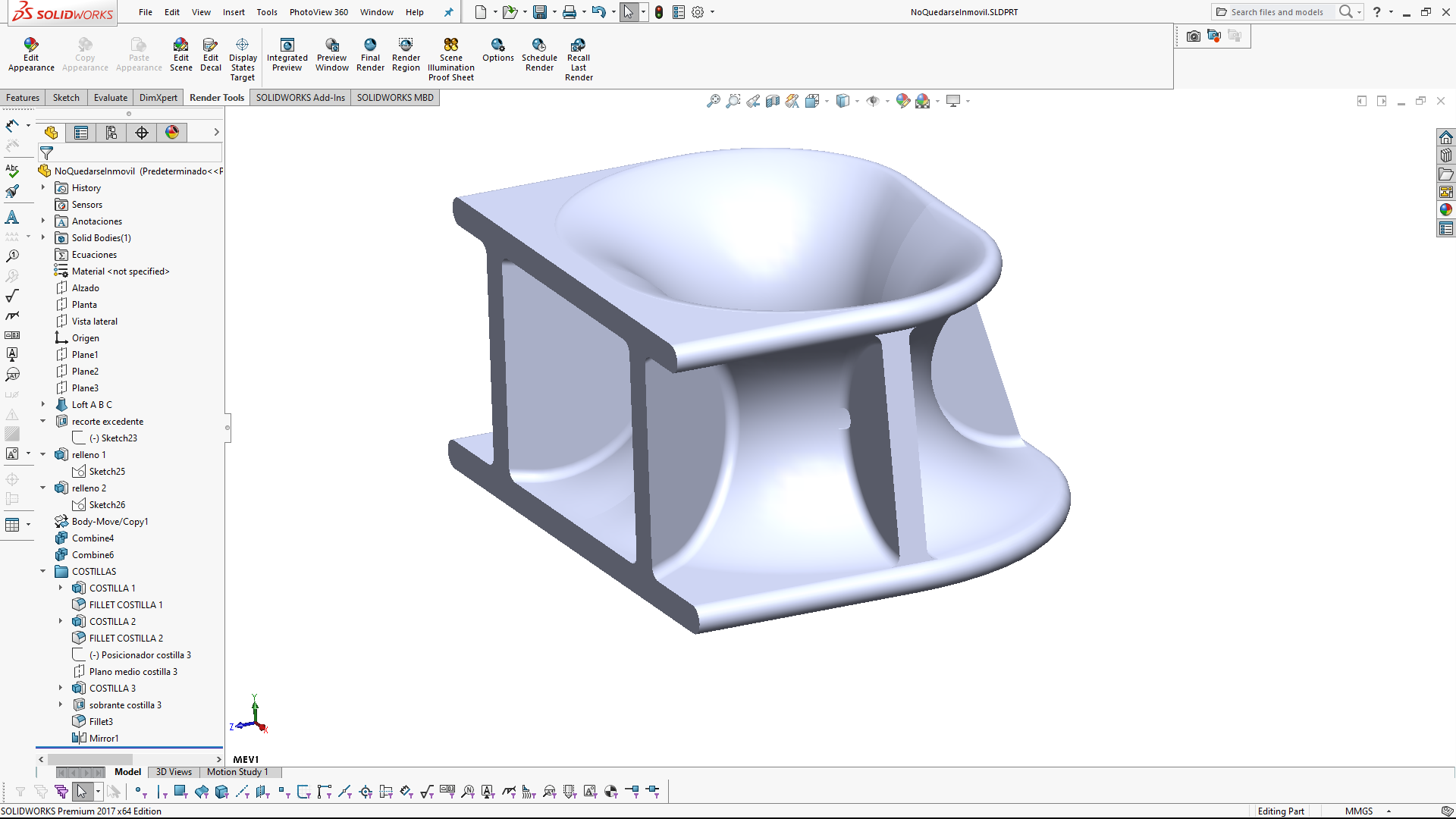
Task: Choose Render Region tool
Action: pyautogui.click(x=406, y=55)
